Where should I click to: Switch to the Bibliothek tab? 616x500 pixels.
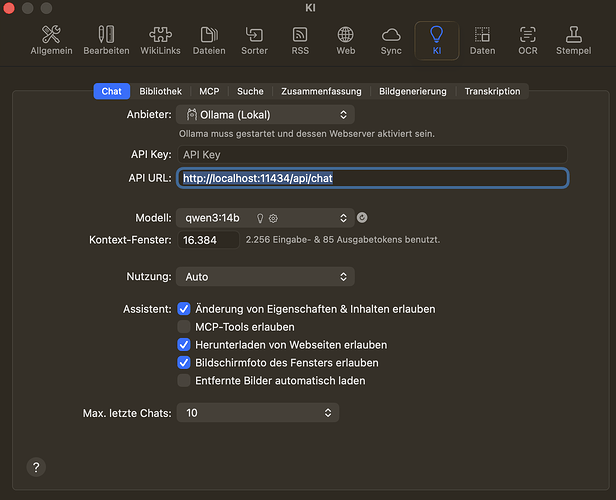[160, 91]
